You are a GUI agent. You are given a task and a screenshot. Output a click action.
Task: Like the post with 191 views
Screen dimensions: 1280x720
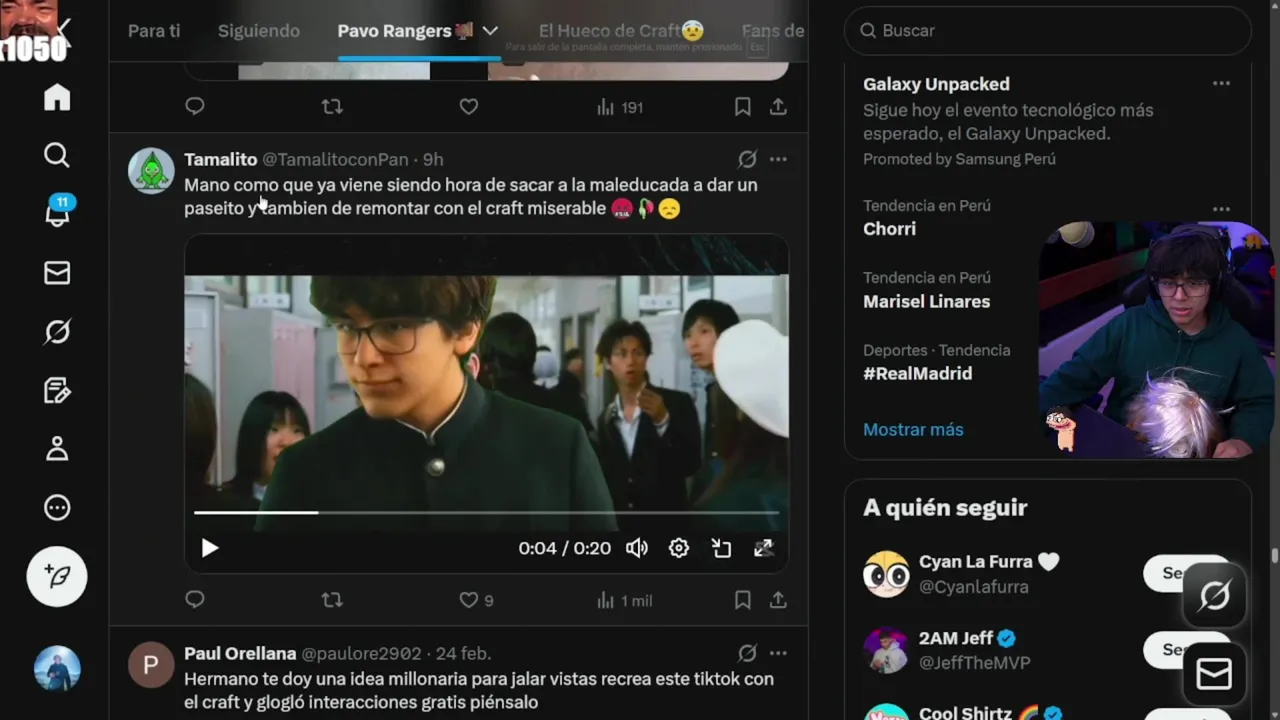tap(468, 106)
